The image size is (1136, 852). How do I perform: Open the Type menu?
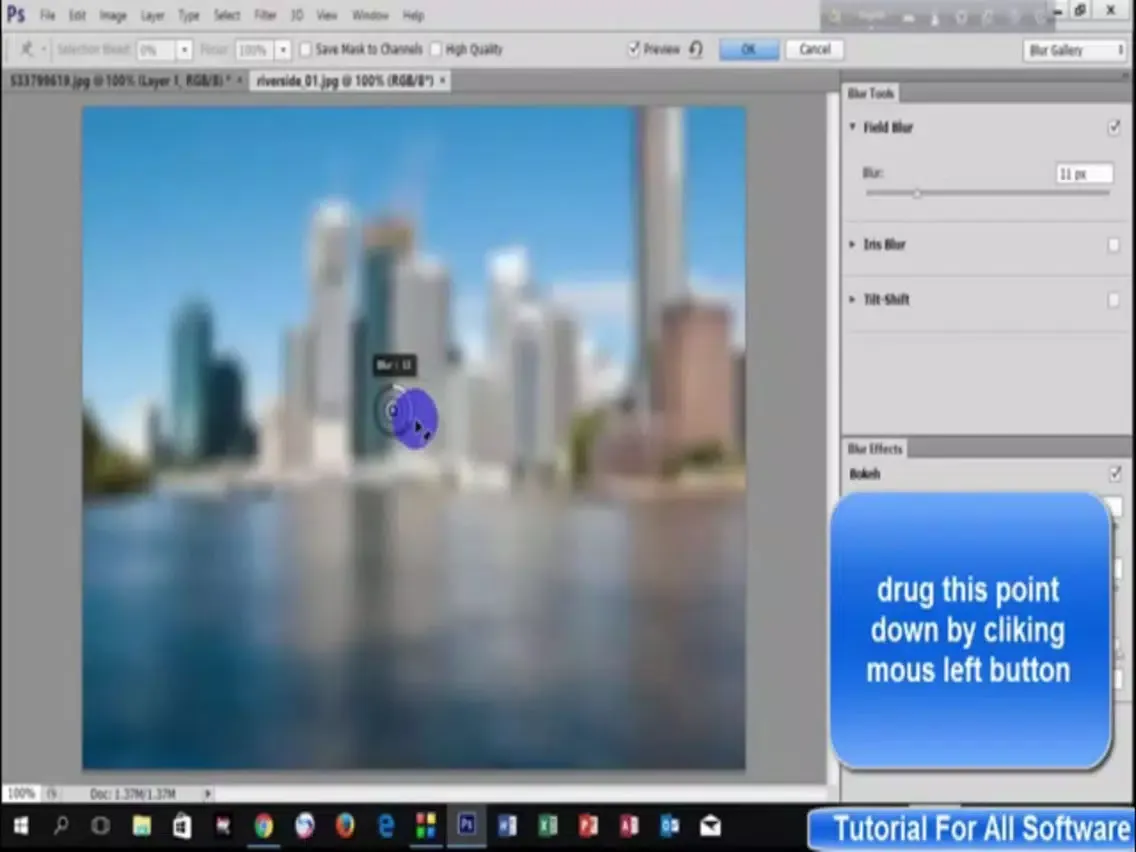[188, 15]
